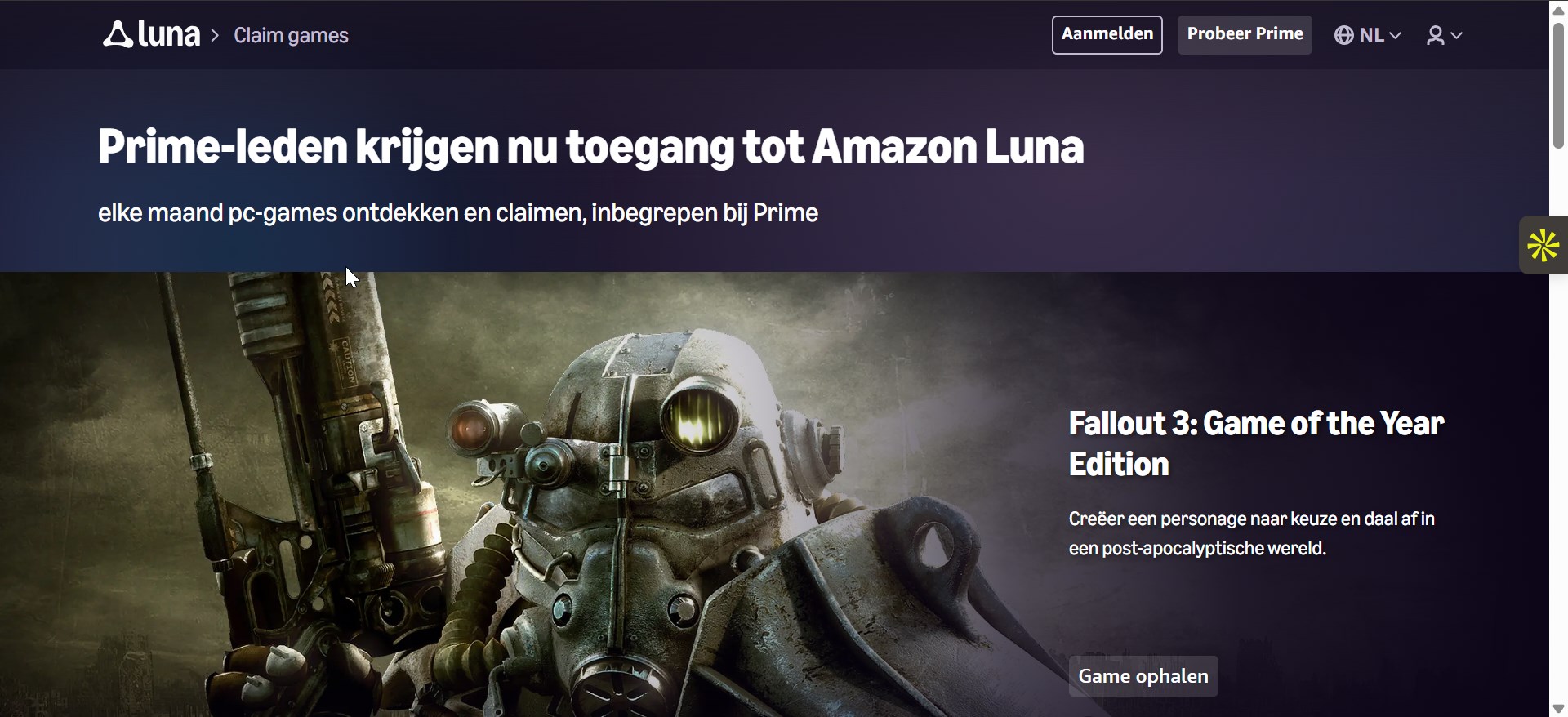Click the Probeer Prime button
The image size is (1568, 717).
(x=1245, y=35)
